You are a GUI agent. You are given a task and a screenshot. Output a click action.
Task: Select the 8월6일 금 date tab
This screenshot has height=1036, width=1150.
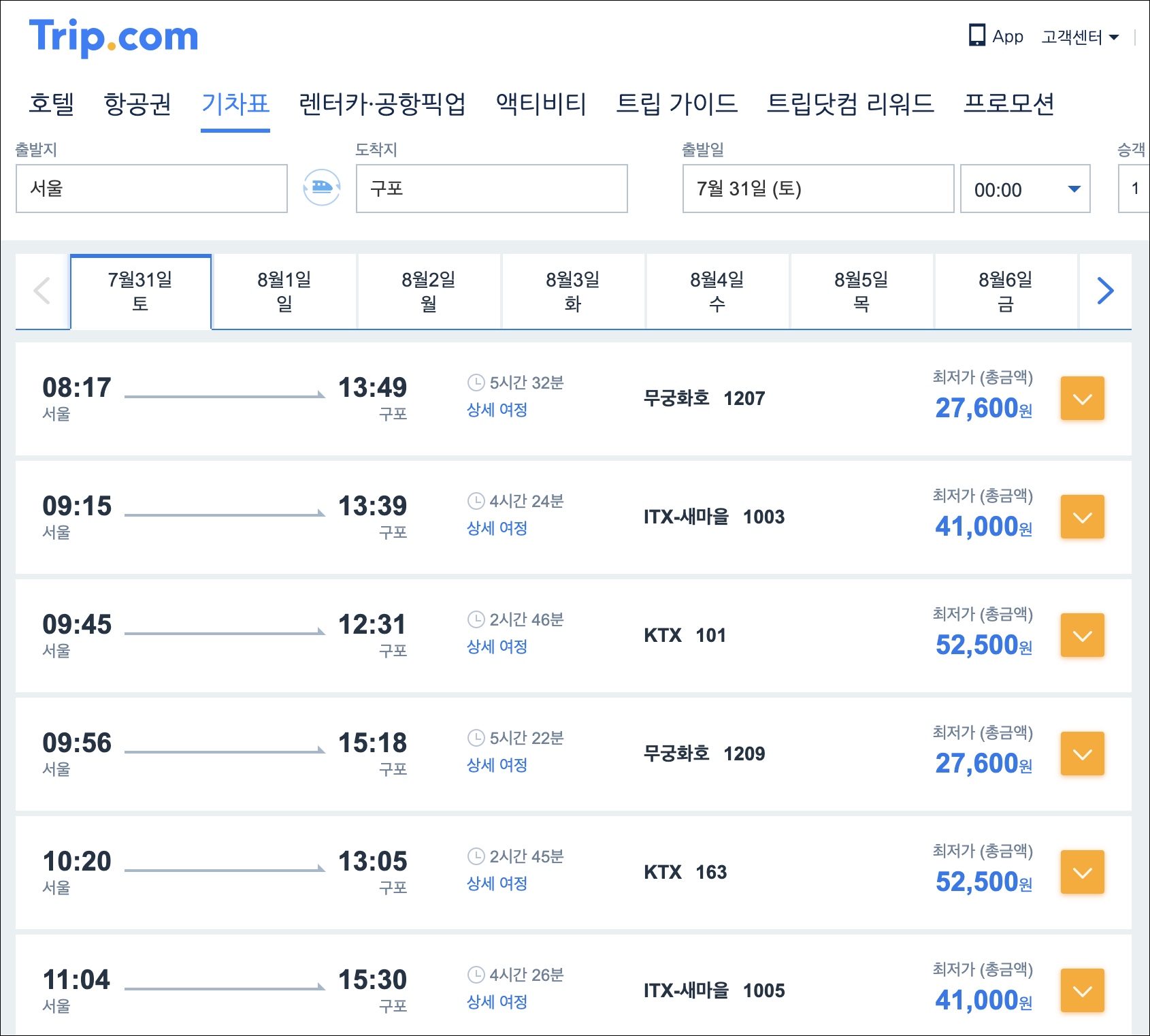click(x=1006, y=291)
